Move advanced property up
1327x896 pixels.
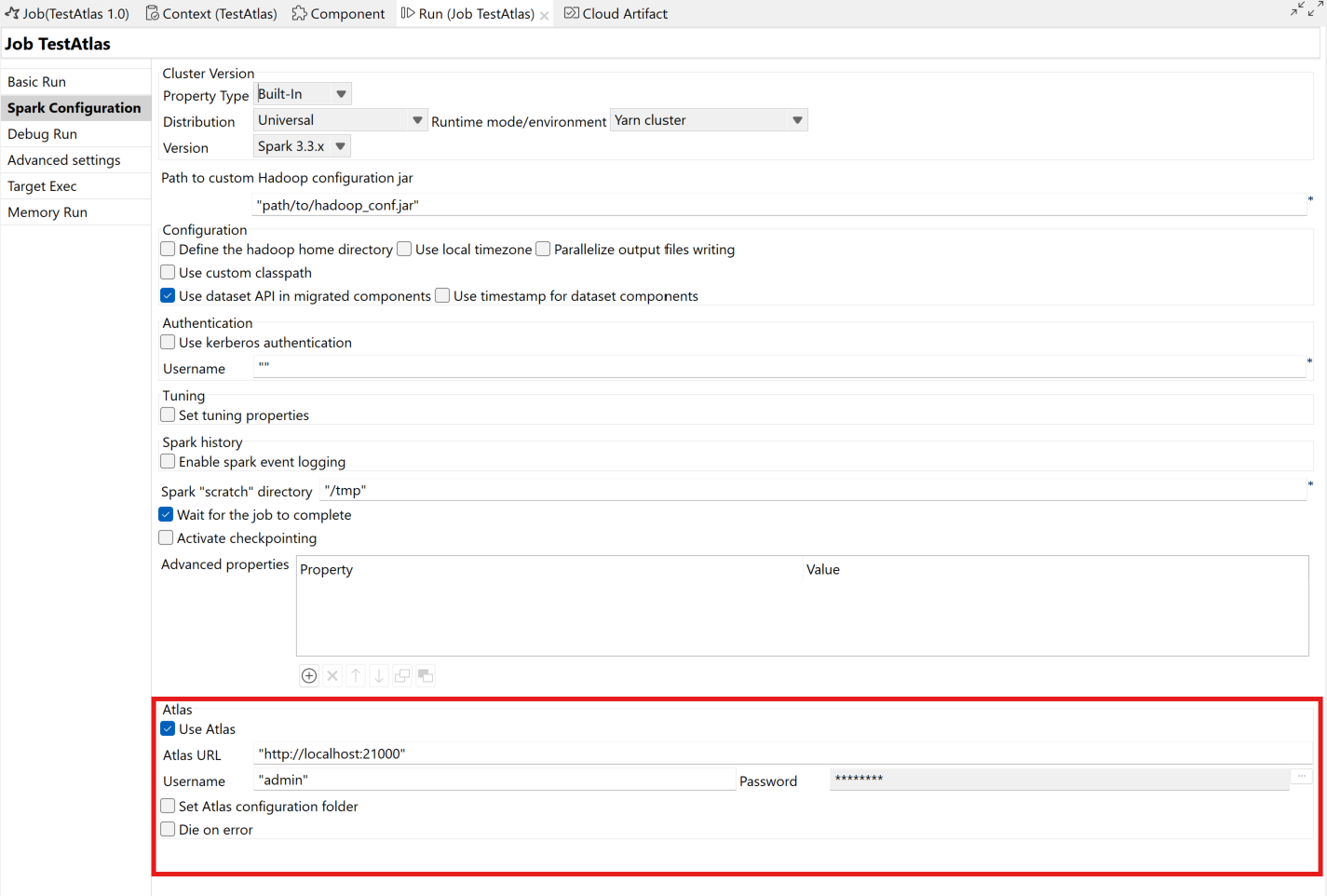(355, 675)
